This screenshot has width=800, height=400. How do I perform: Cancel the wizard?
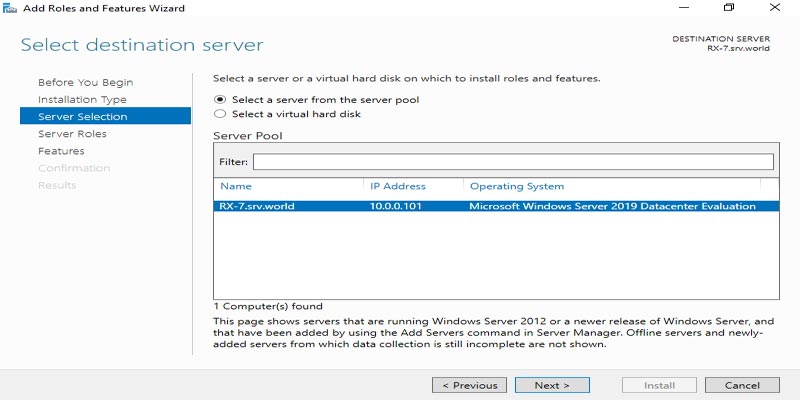tap(742, 385)
